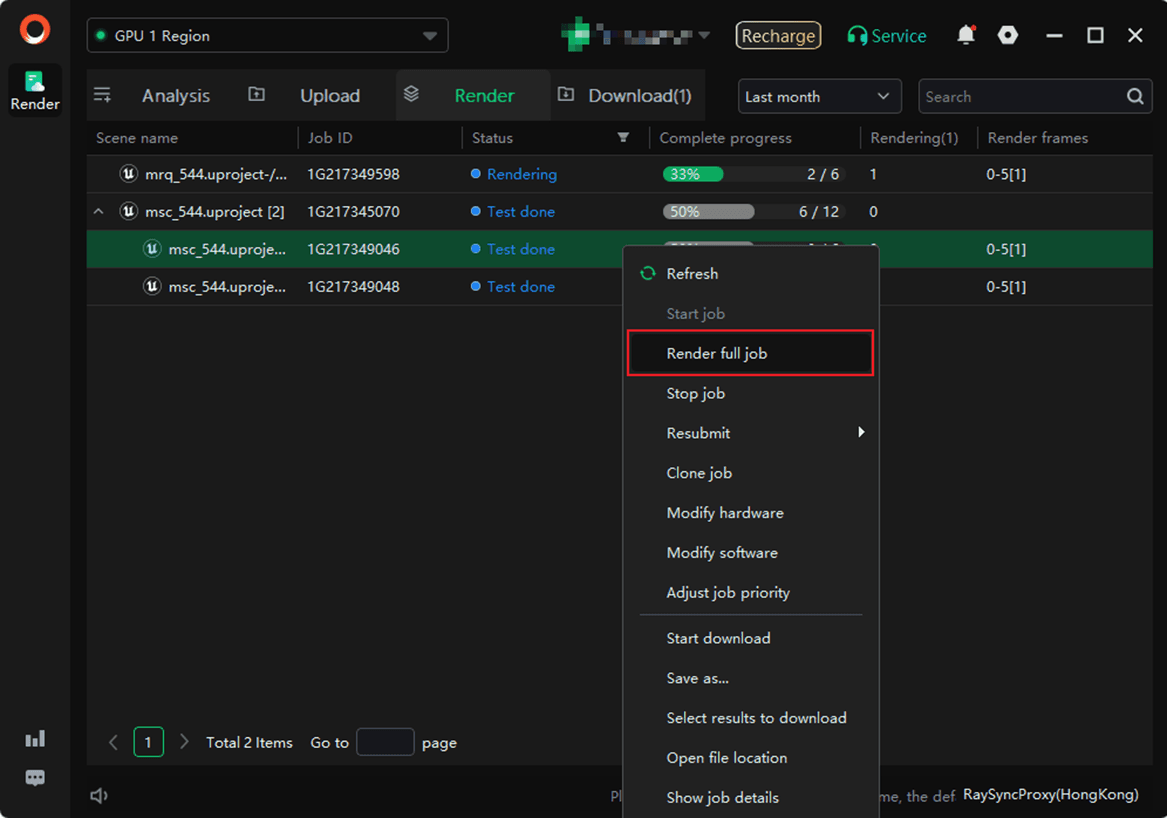Open the Service support link
Image resolution: width=1167 pixels, height=818 pixels.
[x=886, y=36]
